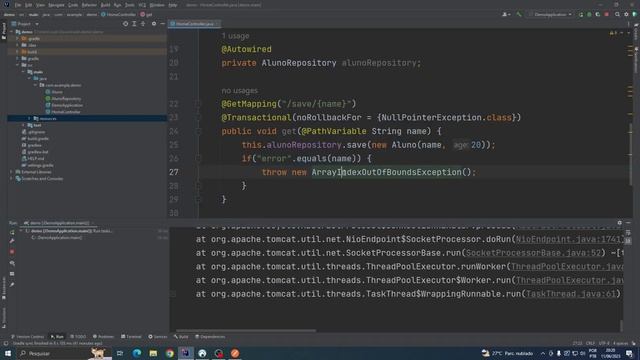Image resolution: width=640 pixels, height=360 pixels.
Task: Open Windows Start menu
Action: tap(8, 353)
